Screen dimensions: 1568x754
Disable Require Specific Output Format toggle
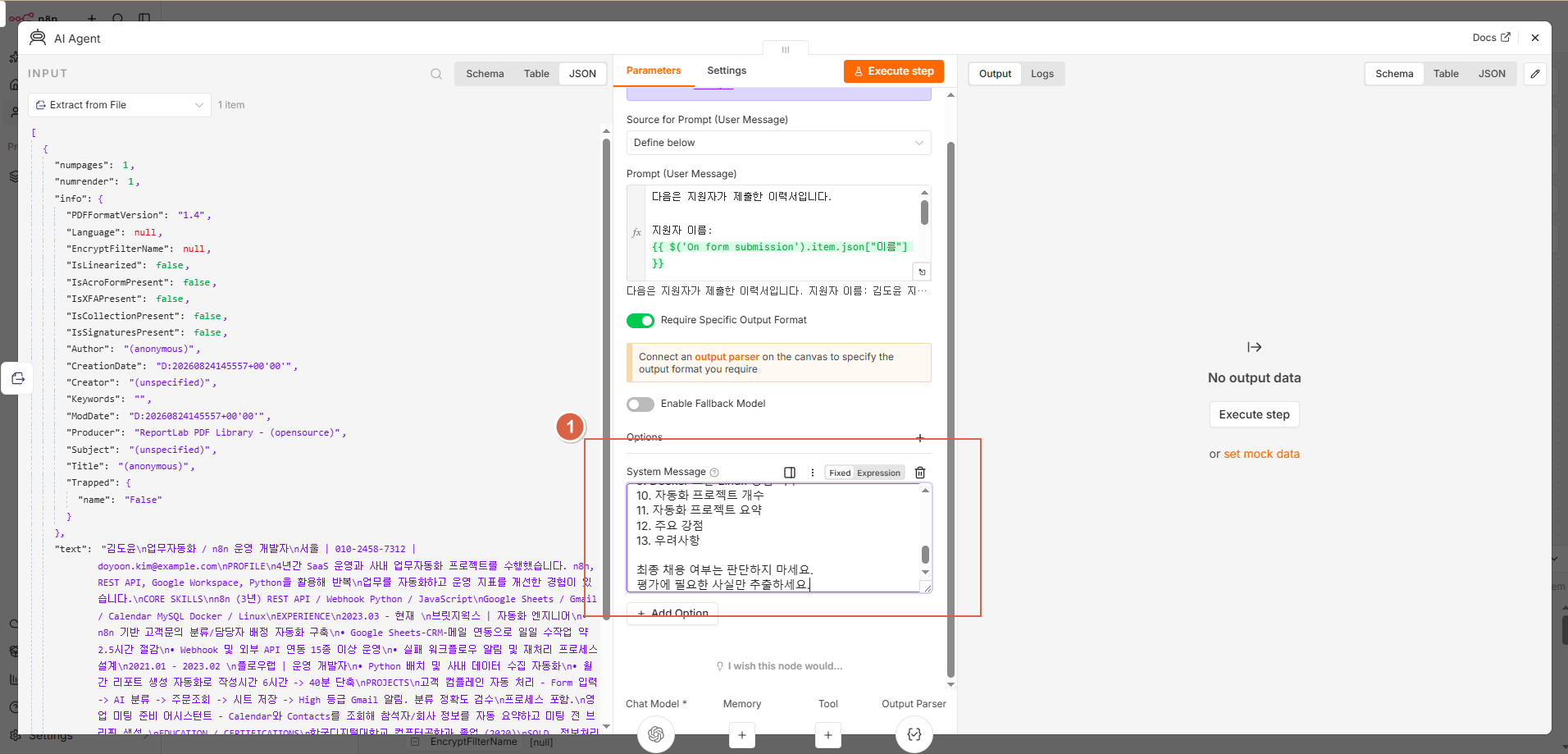640,321
